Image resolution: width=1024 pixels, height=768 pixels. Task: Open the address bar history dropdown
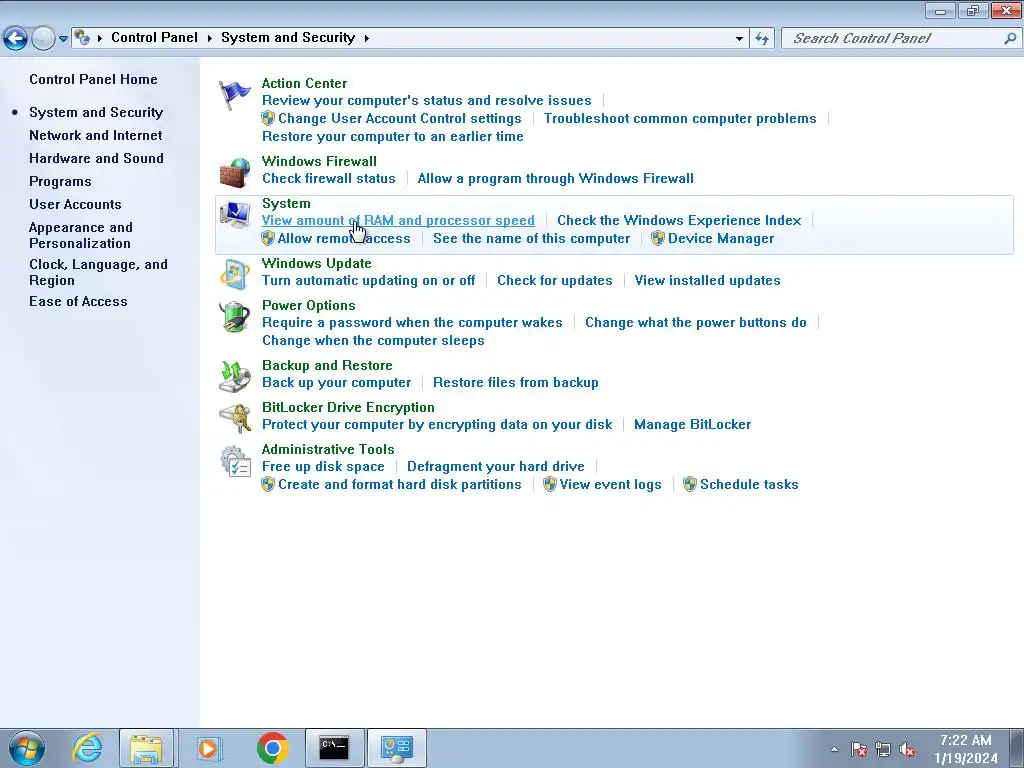tap(739, 39)
